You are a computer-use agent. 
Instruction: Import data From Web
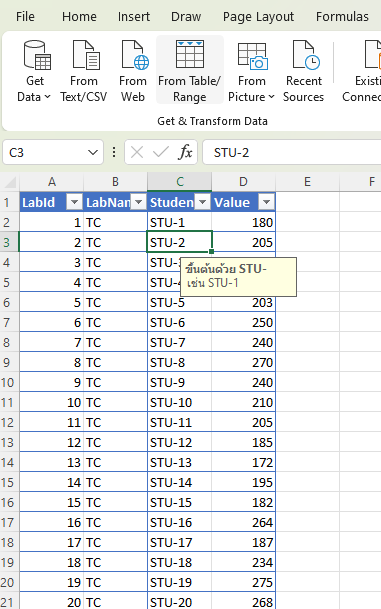133,71
